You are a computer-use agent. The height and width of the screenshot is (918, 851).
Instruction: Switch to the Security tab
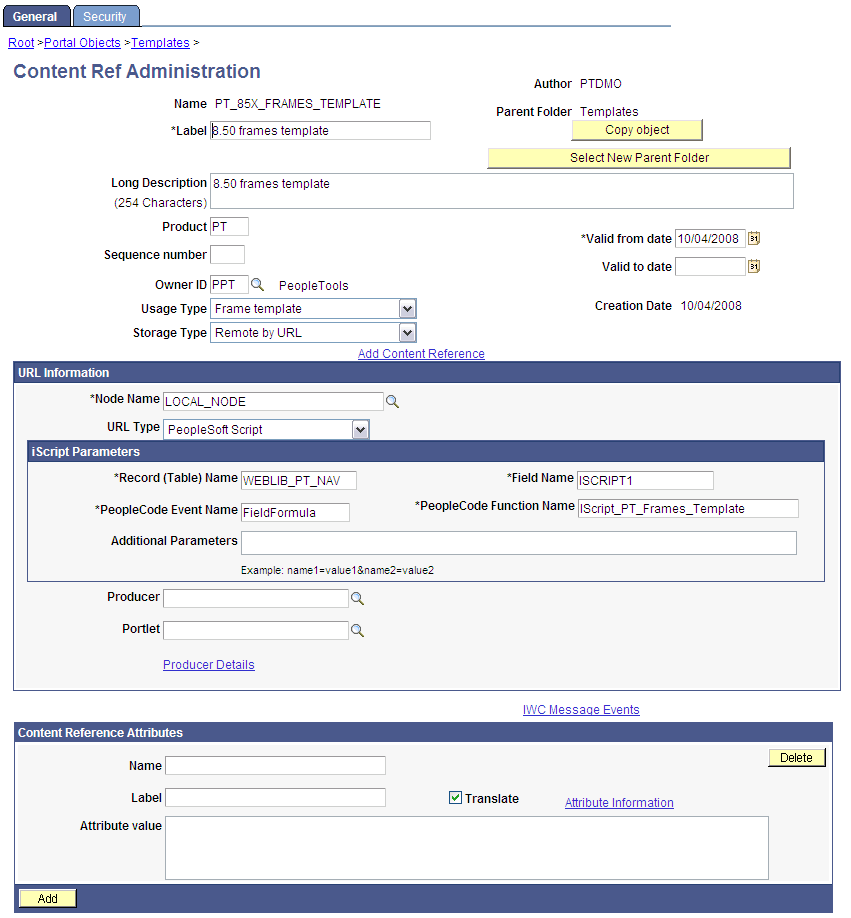click(105, 16)
